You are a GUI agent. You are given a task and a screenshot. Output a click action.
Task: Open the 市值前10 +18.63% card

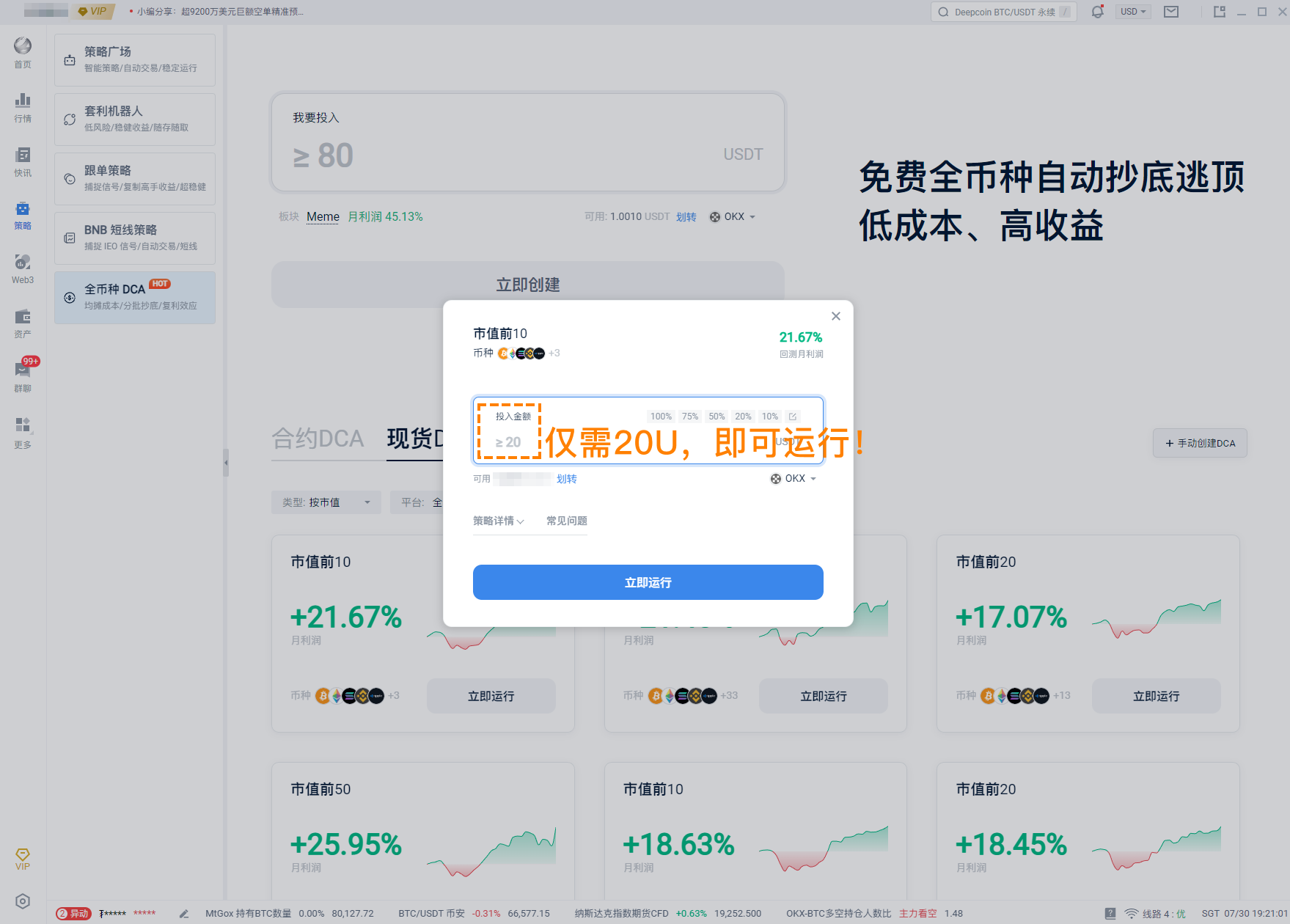click(x=755, y=832)
